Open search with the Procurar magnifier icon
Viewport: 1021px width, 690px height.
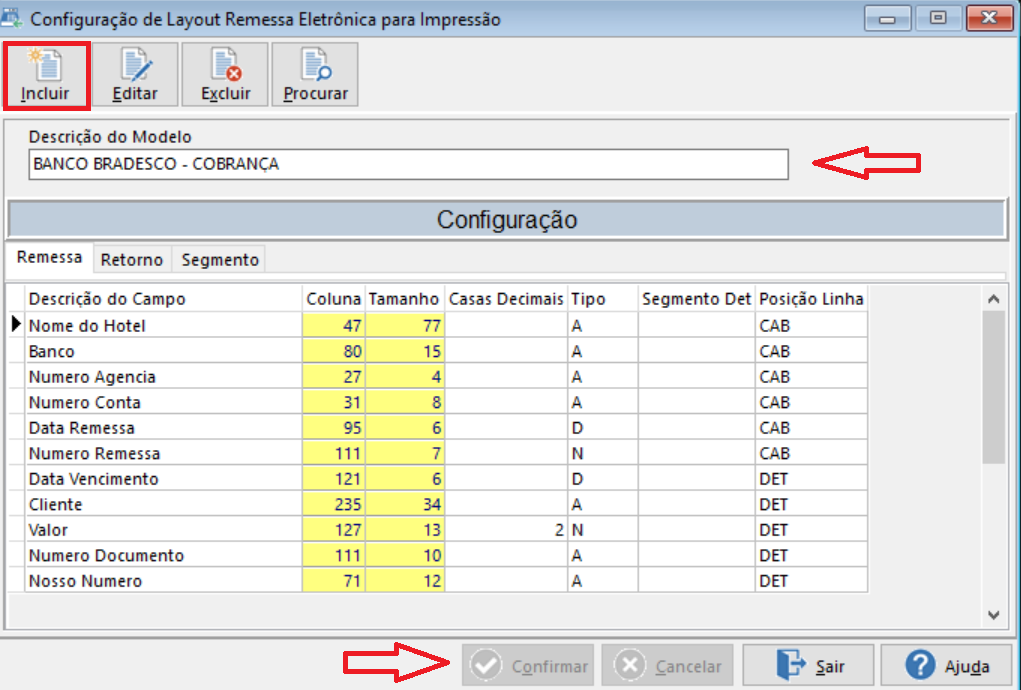coord(314,65)
